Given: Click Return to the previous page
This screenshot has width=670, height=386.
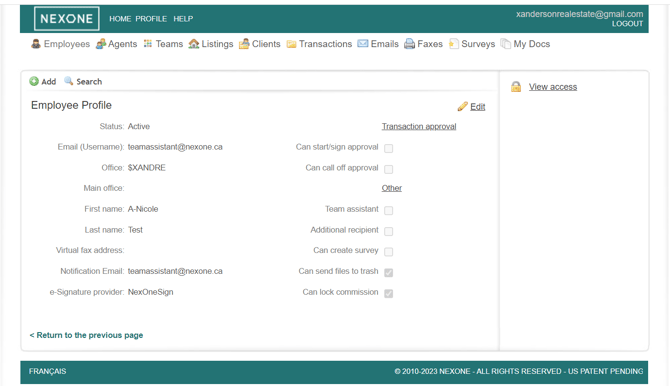Looking at the screenshot, I should point(86,335).
